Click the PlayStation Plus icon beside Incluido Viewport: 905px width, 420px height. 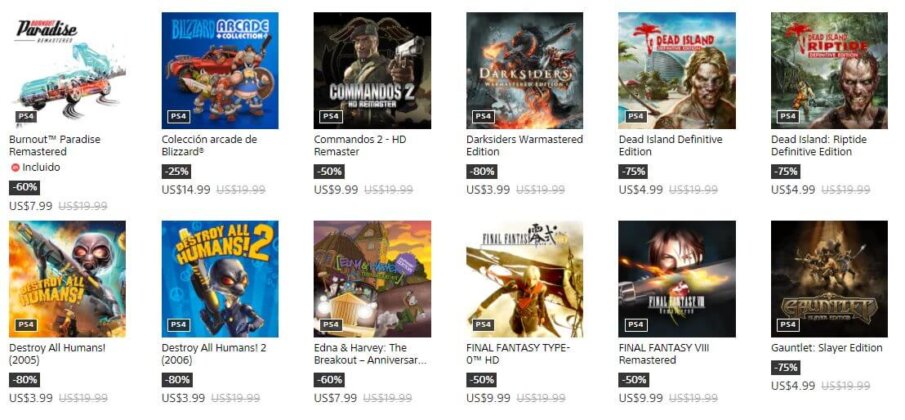pos(14,168)
